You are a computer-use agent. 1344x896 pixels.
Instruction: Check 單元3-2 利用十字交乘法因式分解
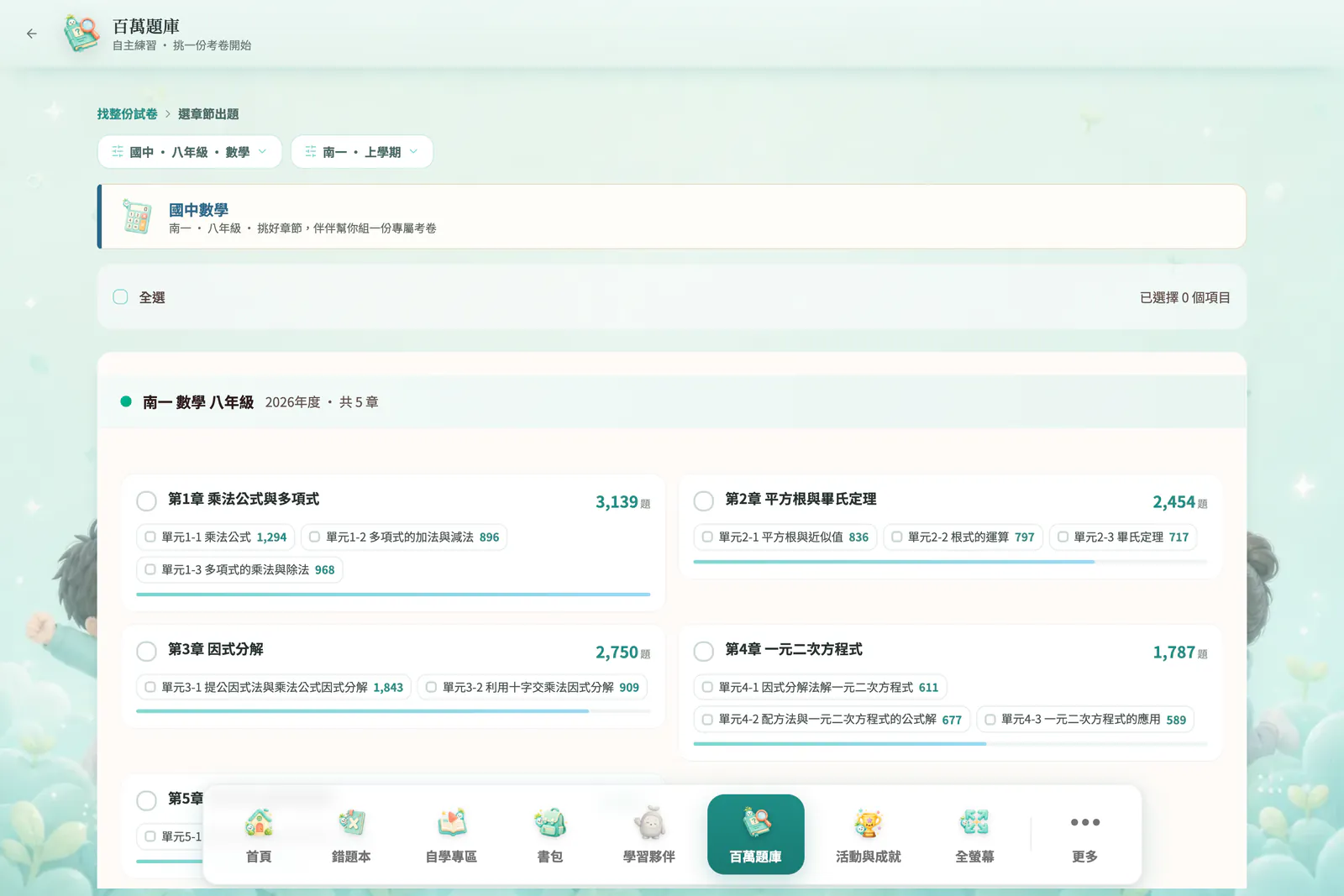pos(432,688)
